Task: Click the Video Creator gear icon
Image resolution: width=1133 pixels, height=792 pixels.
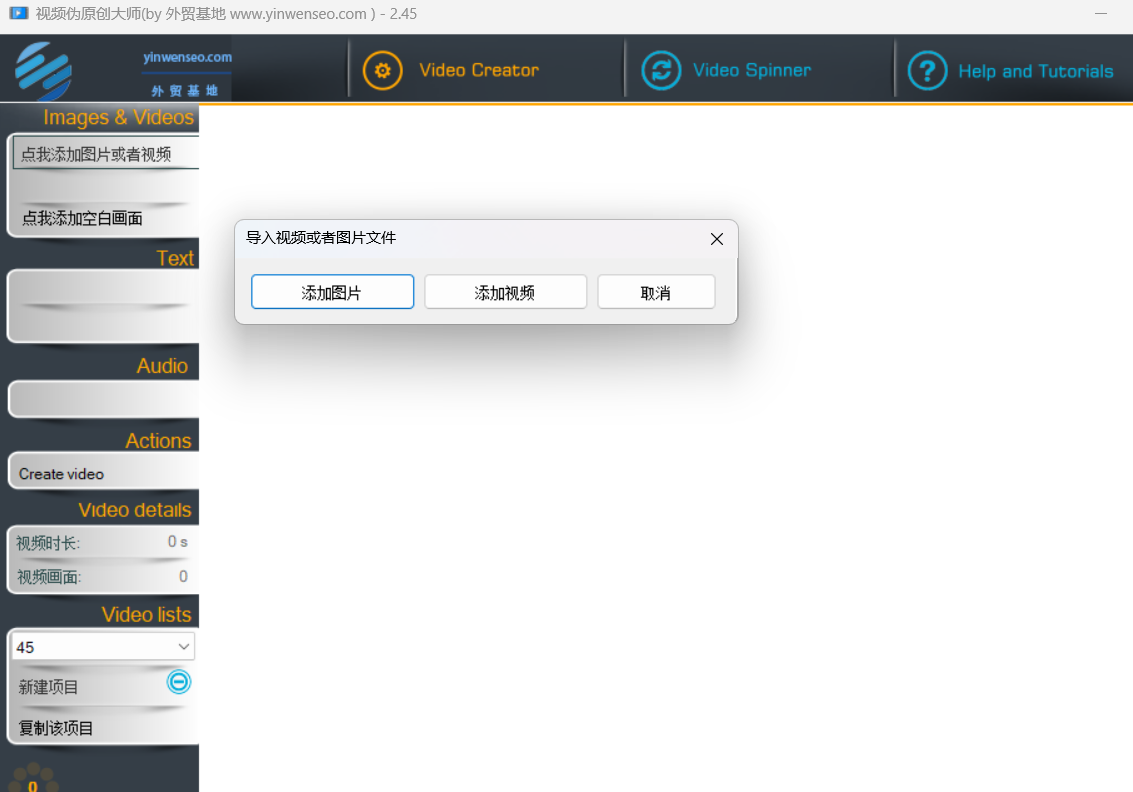Action: point(382,71)
